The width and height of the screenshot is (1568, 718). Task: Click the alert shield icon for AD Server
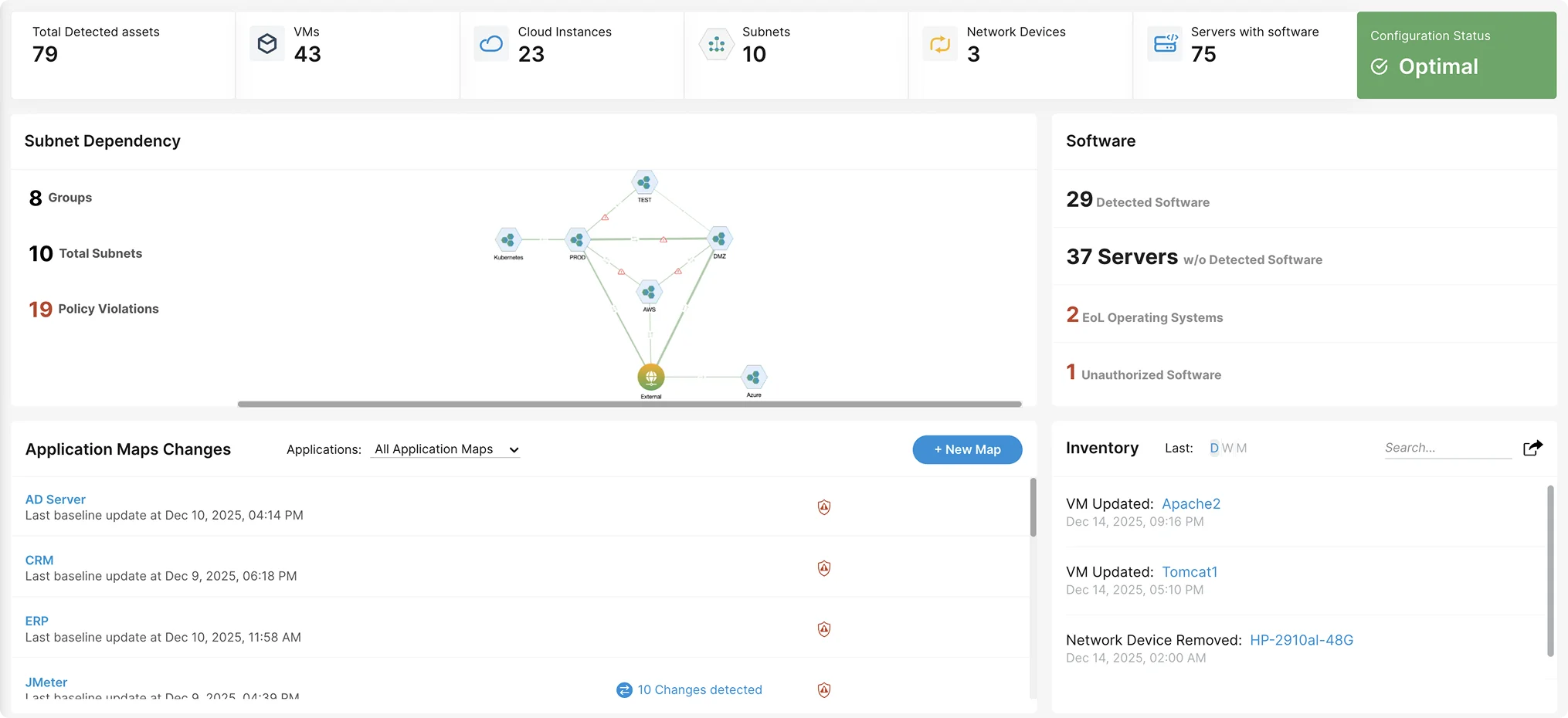(824, 507)
